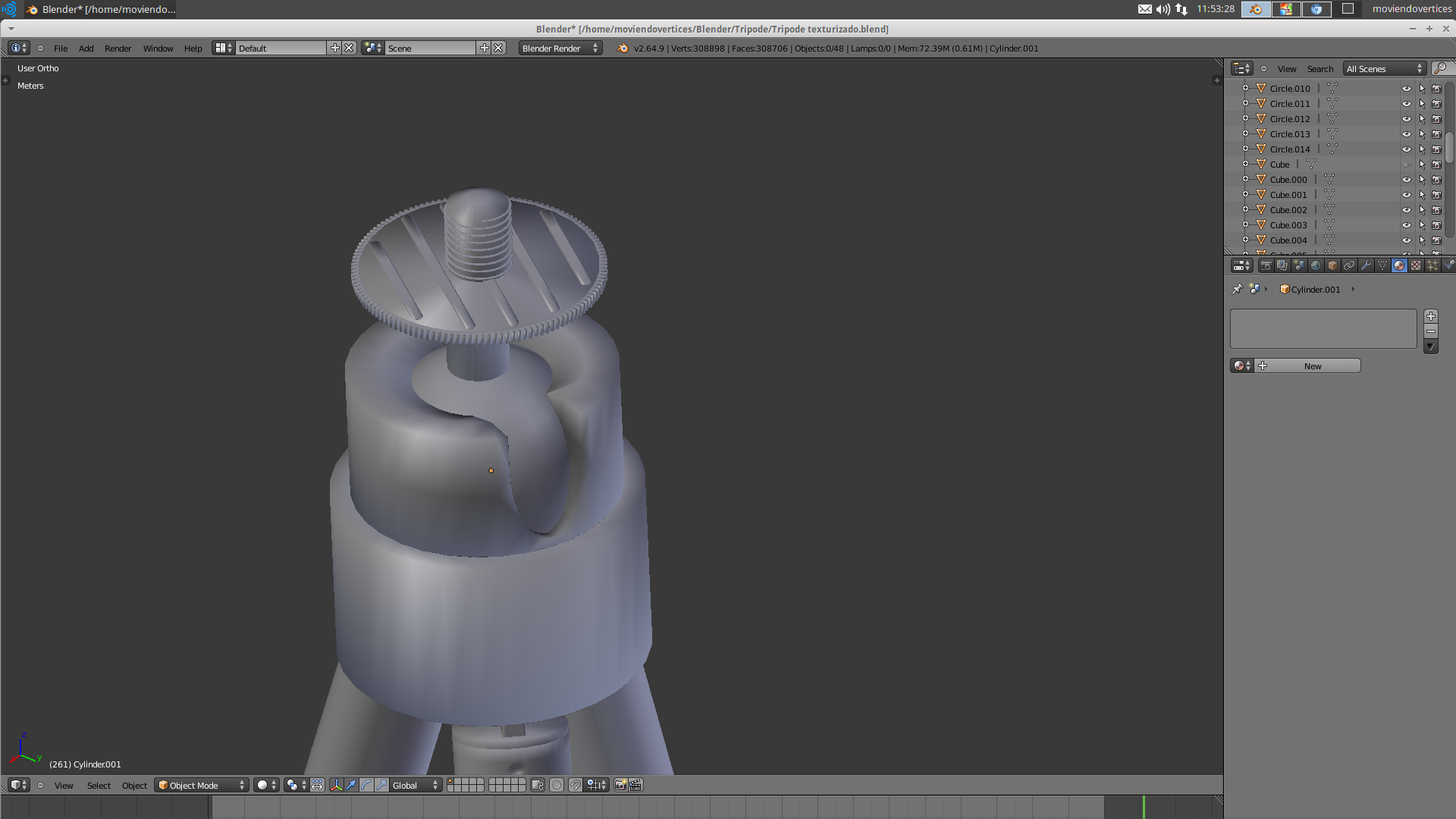1456x819 pixels.
Task: Toggle visibility of the Cube object
Action: tap(1407, 165)
